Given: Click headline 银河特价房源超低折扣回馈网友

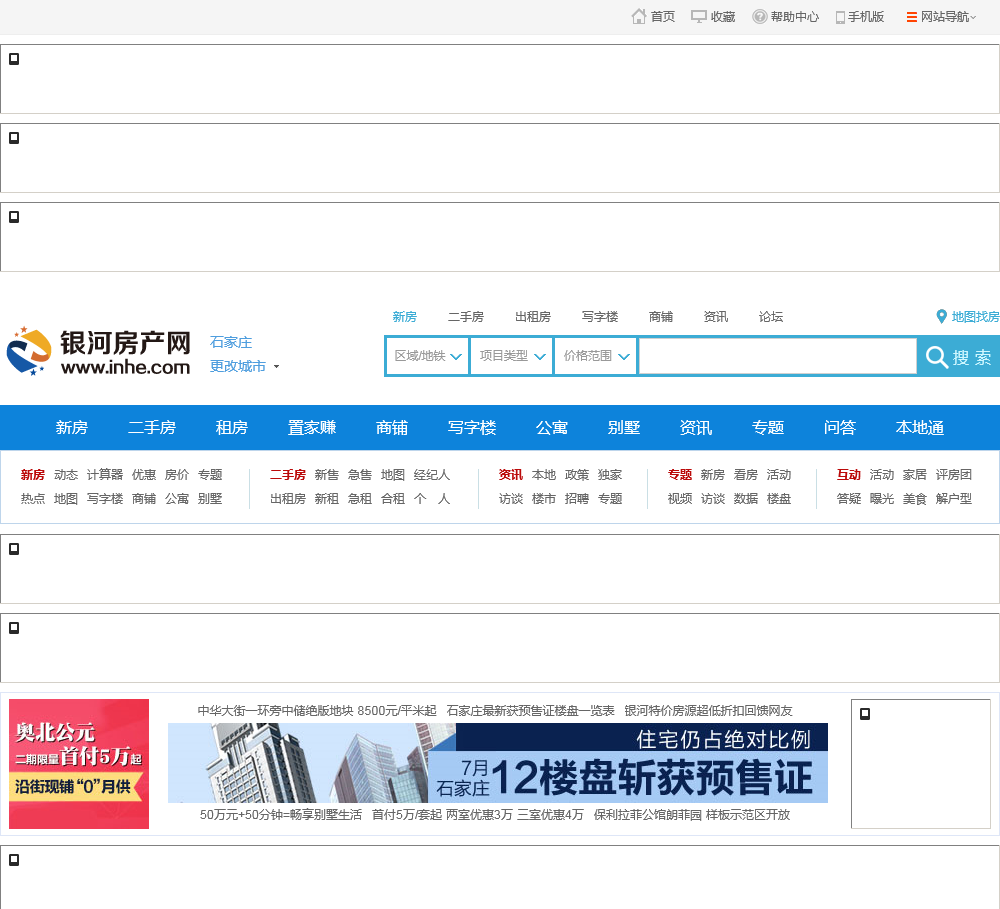Looking at the screenshot, I should 709,711.
